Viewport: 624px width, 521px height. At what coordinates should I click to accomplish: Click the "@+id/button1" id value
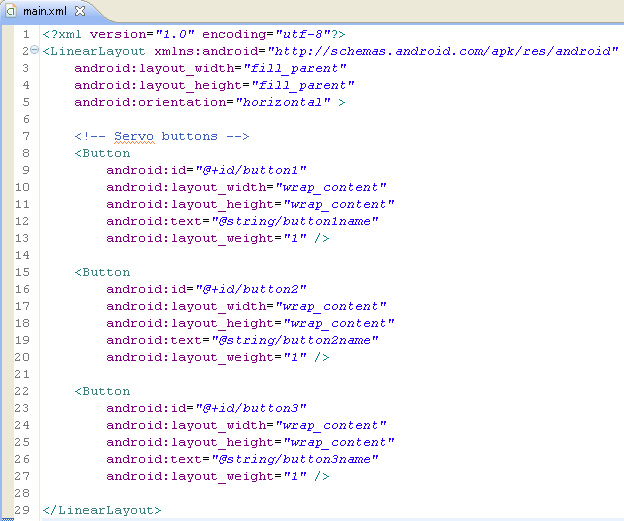[251, 170]
